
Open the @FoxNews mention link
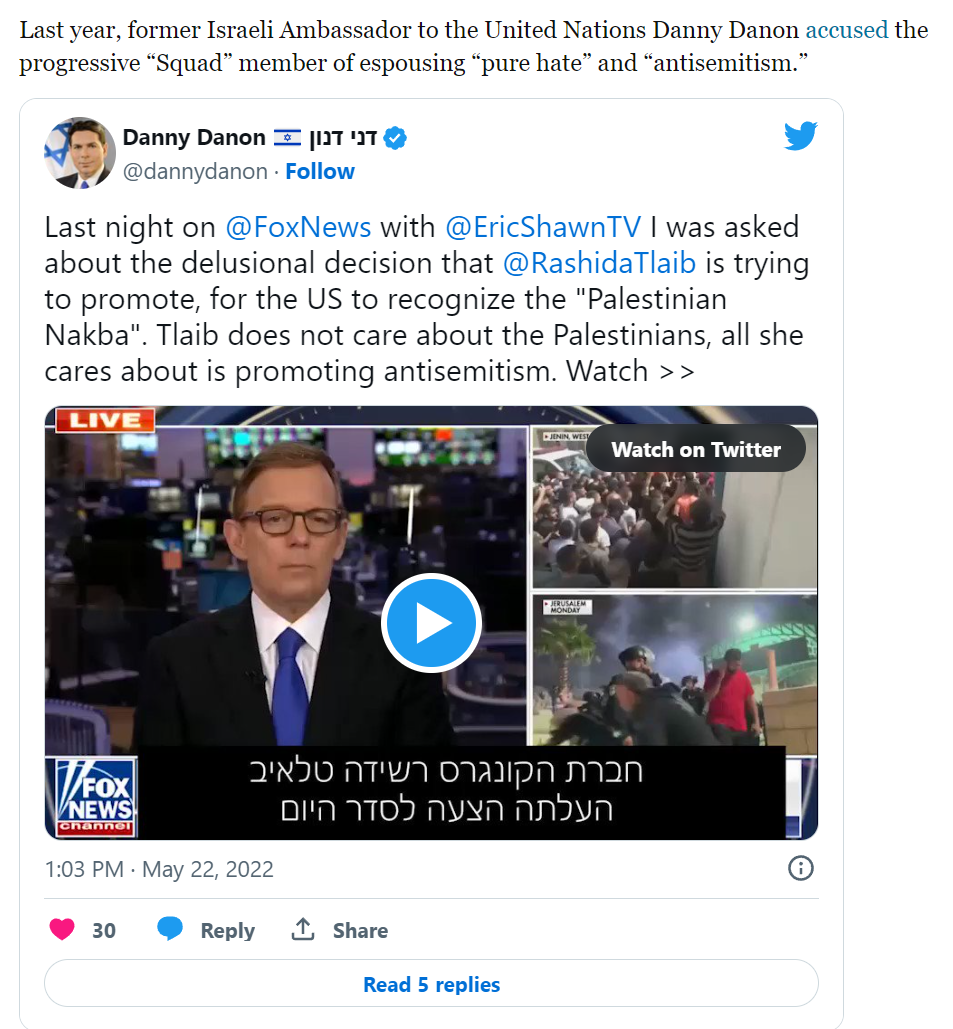299,227
